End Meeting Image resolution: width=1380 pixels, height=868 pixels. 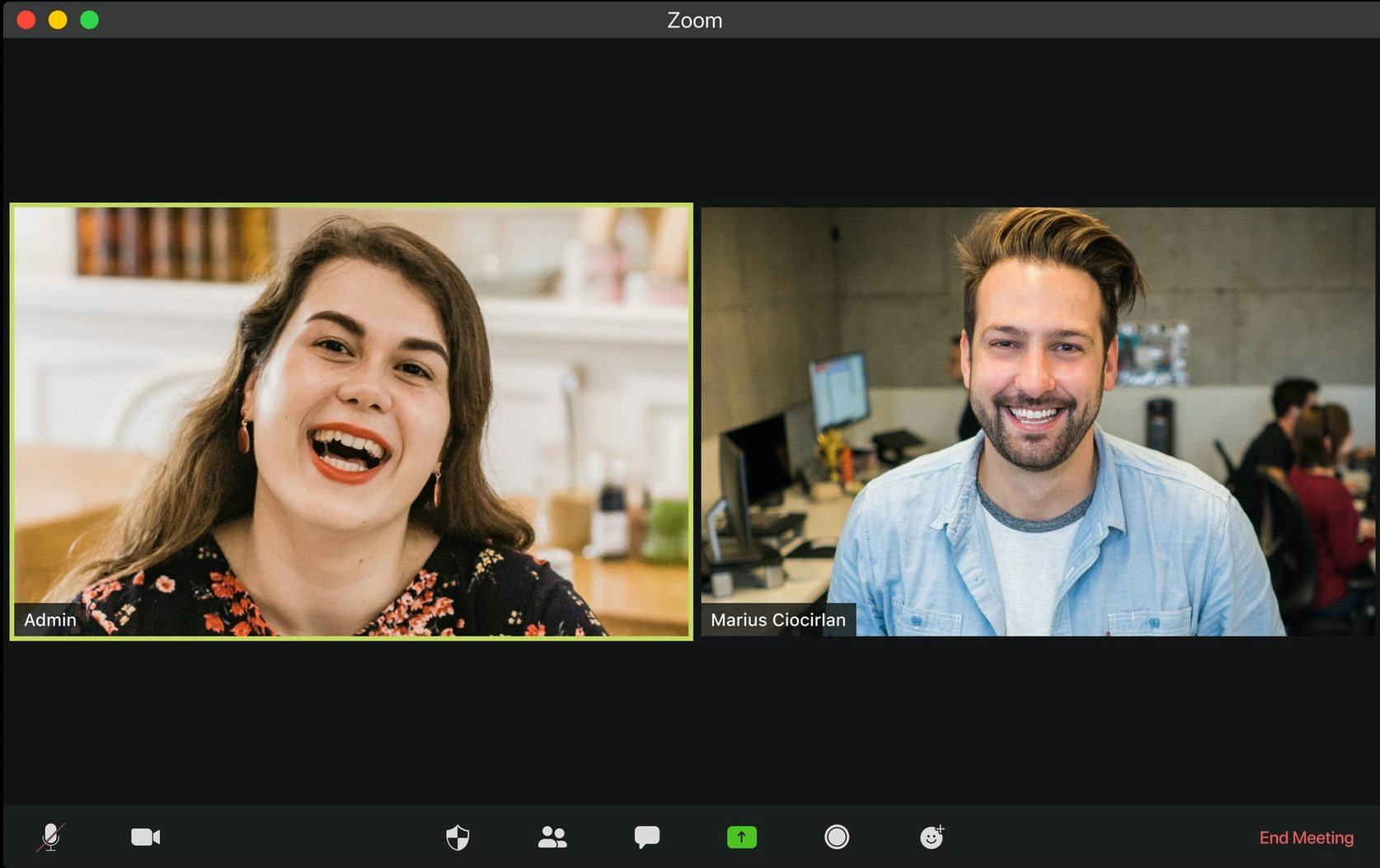click(x=1306, y=837)
